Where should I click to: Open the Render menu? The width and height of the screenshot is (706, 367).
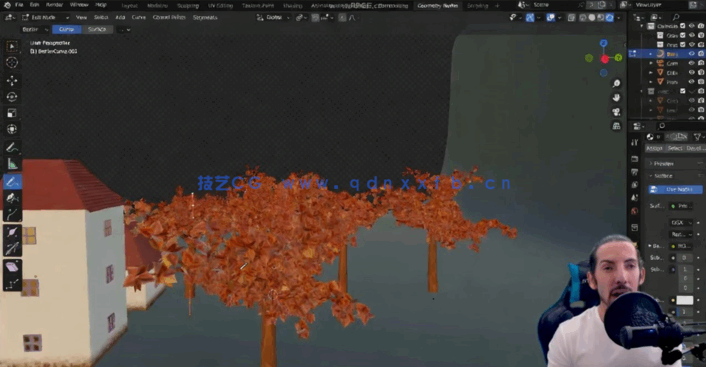click(54, 5)
